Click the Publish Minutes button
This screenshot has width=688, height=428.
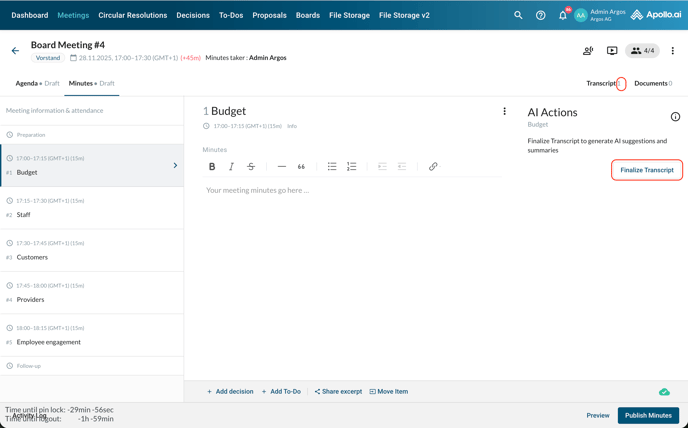(x=648, y=415)
